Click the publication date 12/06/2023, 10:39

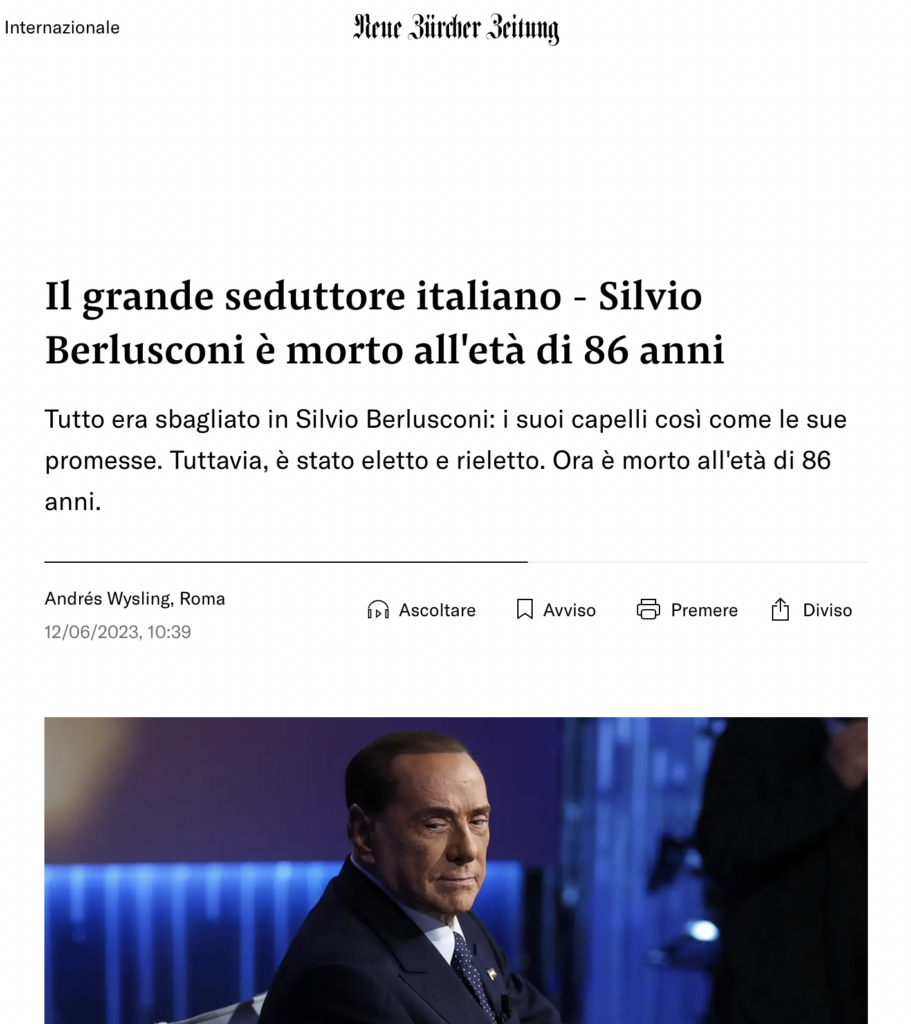(118, 632)
